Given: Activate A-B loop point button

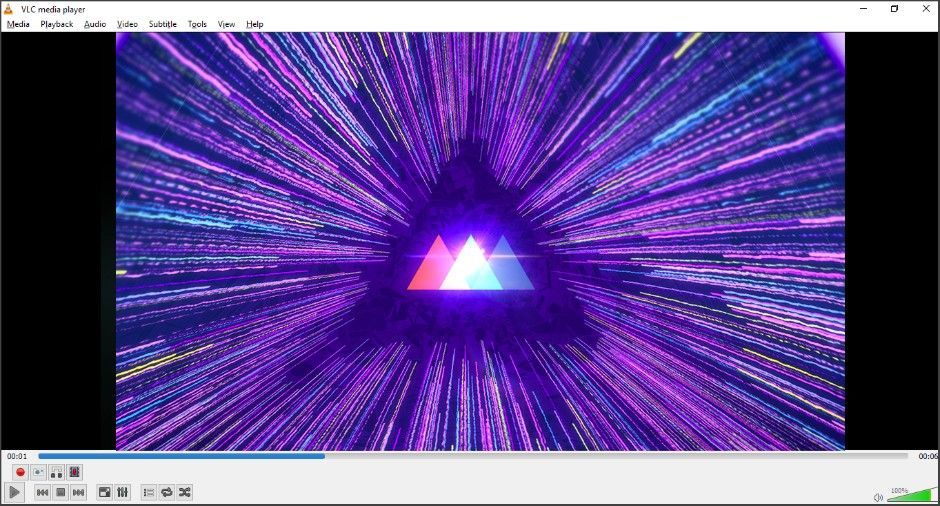Looking at the screenshot, I should (56, 472).
